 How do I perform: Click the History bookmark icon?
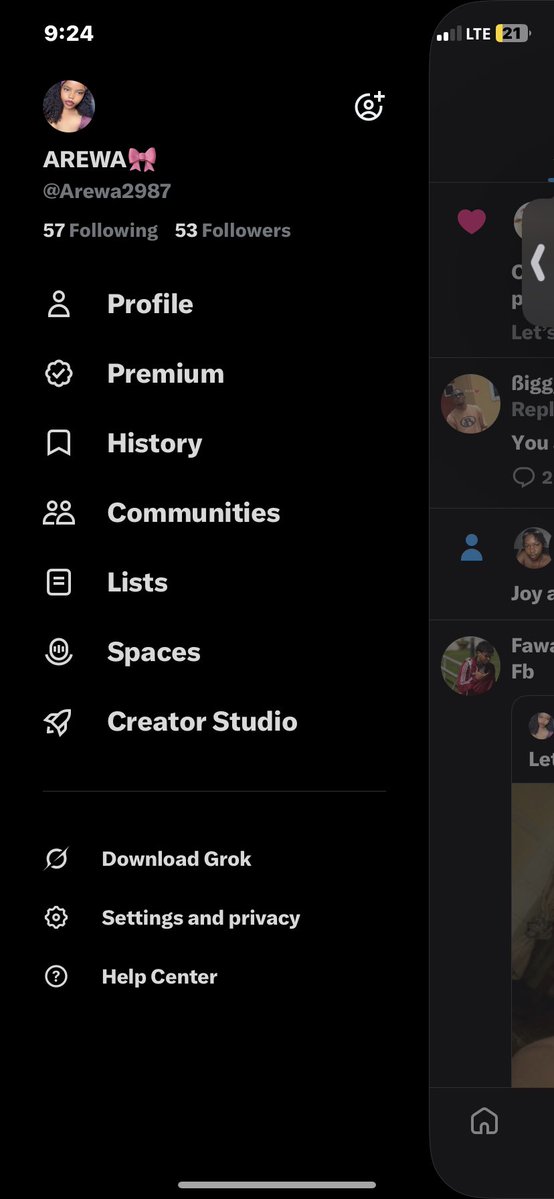tap(59, 443)
